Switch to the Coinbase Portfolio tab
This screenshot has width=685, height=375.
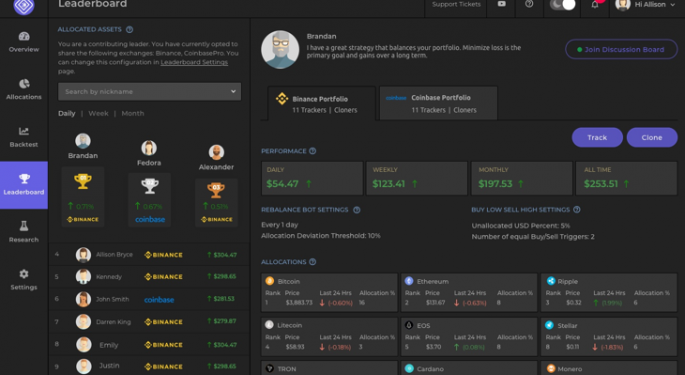click(x=438, y=103)
